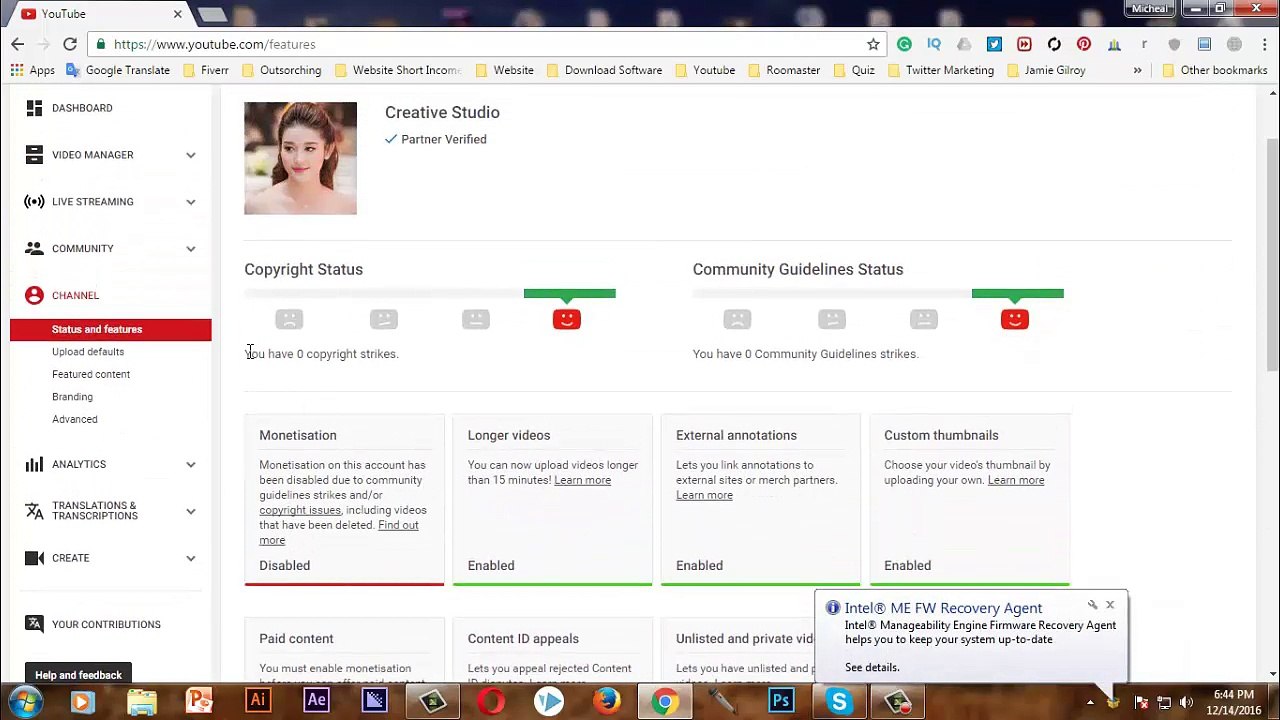
Task: Expand the Create section
Action: point(191,558)
